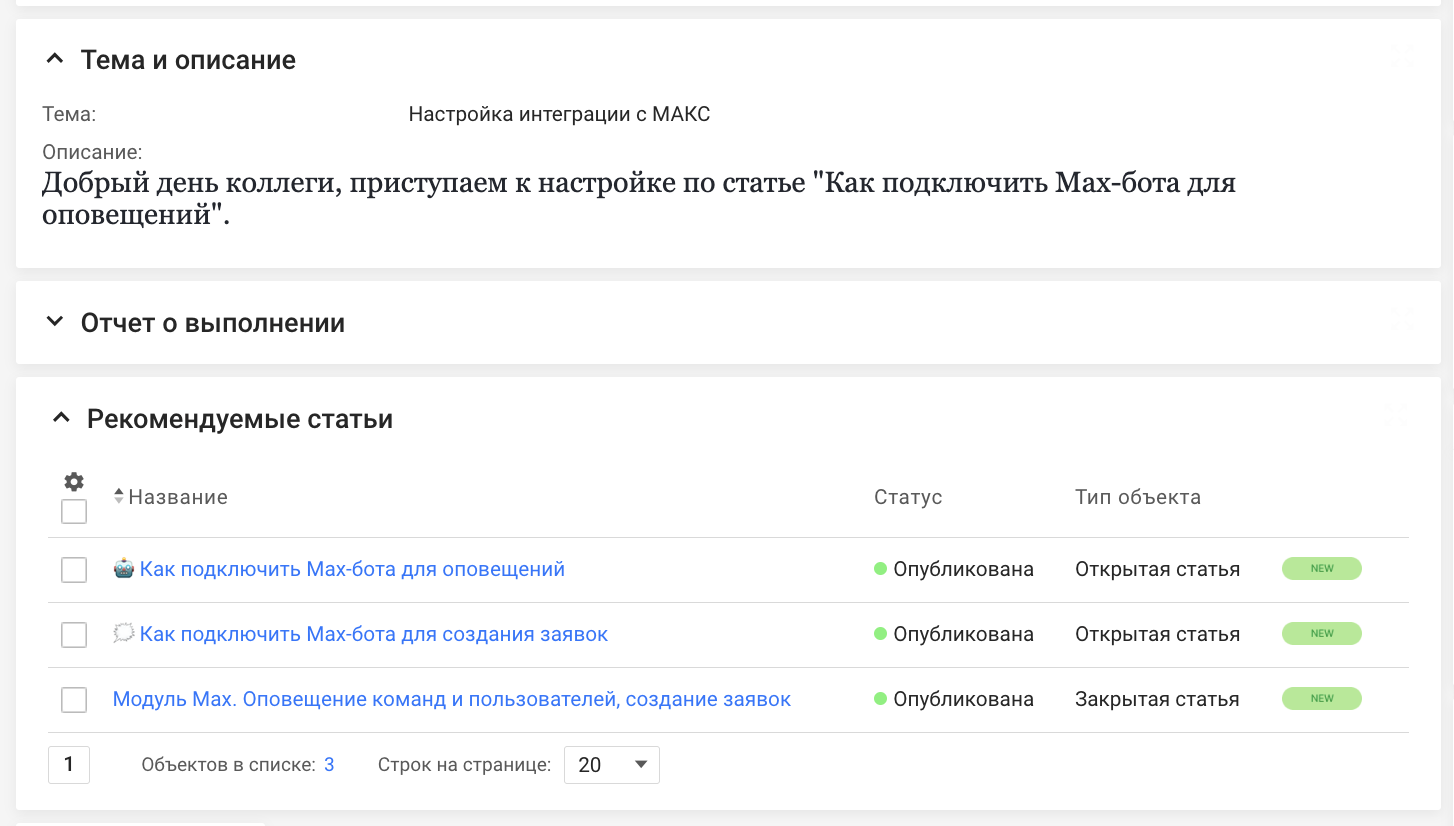Click the objects count number 3
The width and height of the screenshot is (1454, 826).
329,765
